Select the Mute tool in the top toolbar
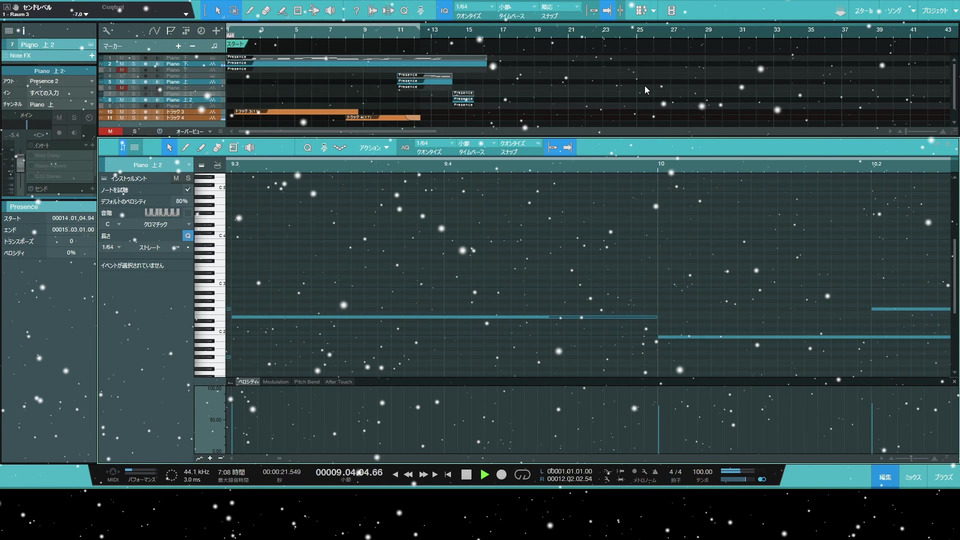Viewport: 960px width, 540px height. coord(298,10)
